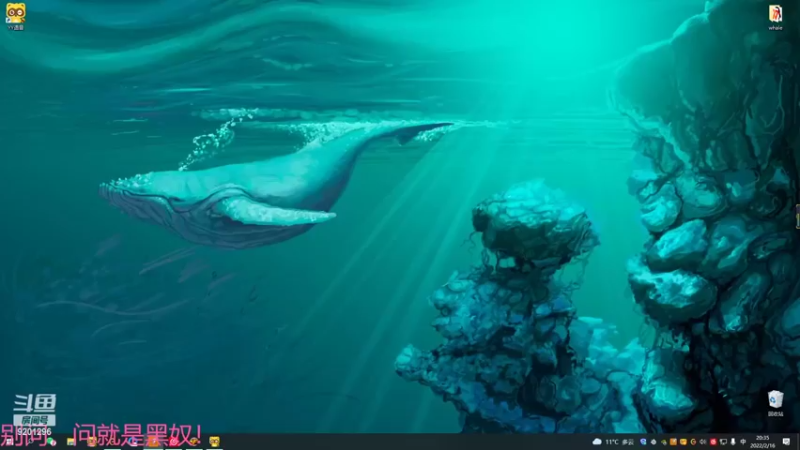This screenshot has width=800, height=450.
Task: Select the whale desktop file icon
Action: (775, 17)
